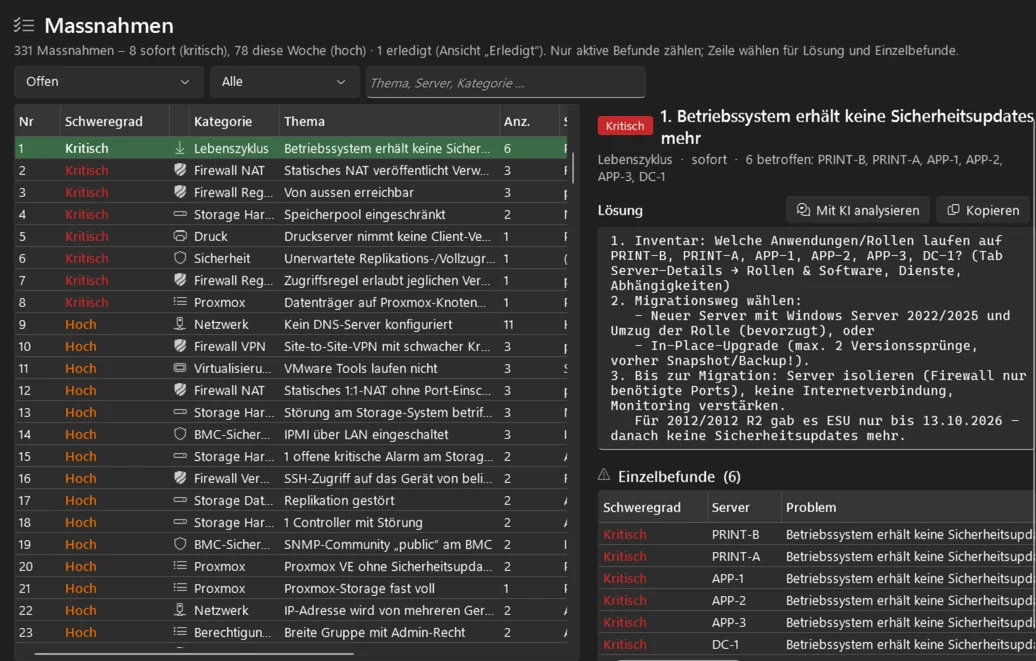Click the Proxmox list icon in row 8

[x=180, y=302]
